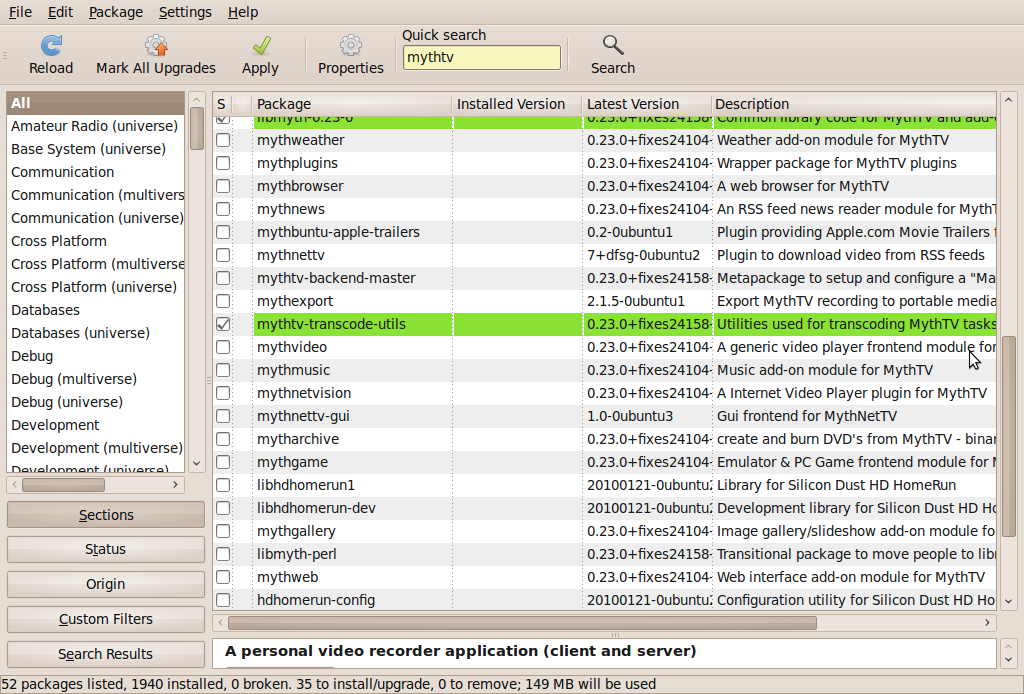Image resolution: width=1024 pixels, height=694 pixels.
Task: Click the category list vertical scrollbar thumb
Action: 197,129
